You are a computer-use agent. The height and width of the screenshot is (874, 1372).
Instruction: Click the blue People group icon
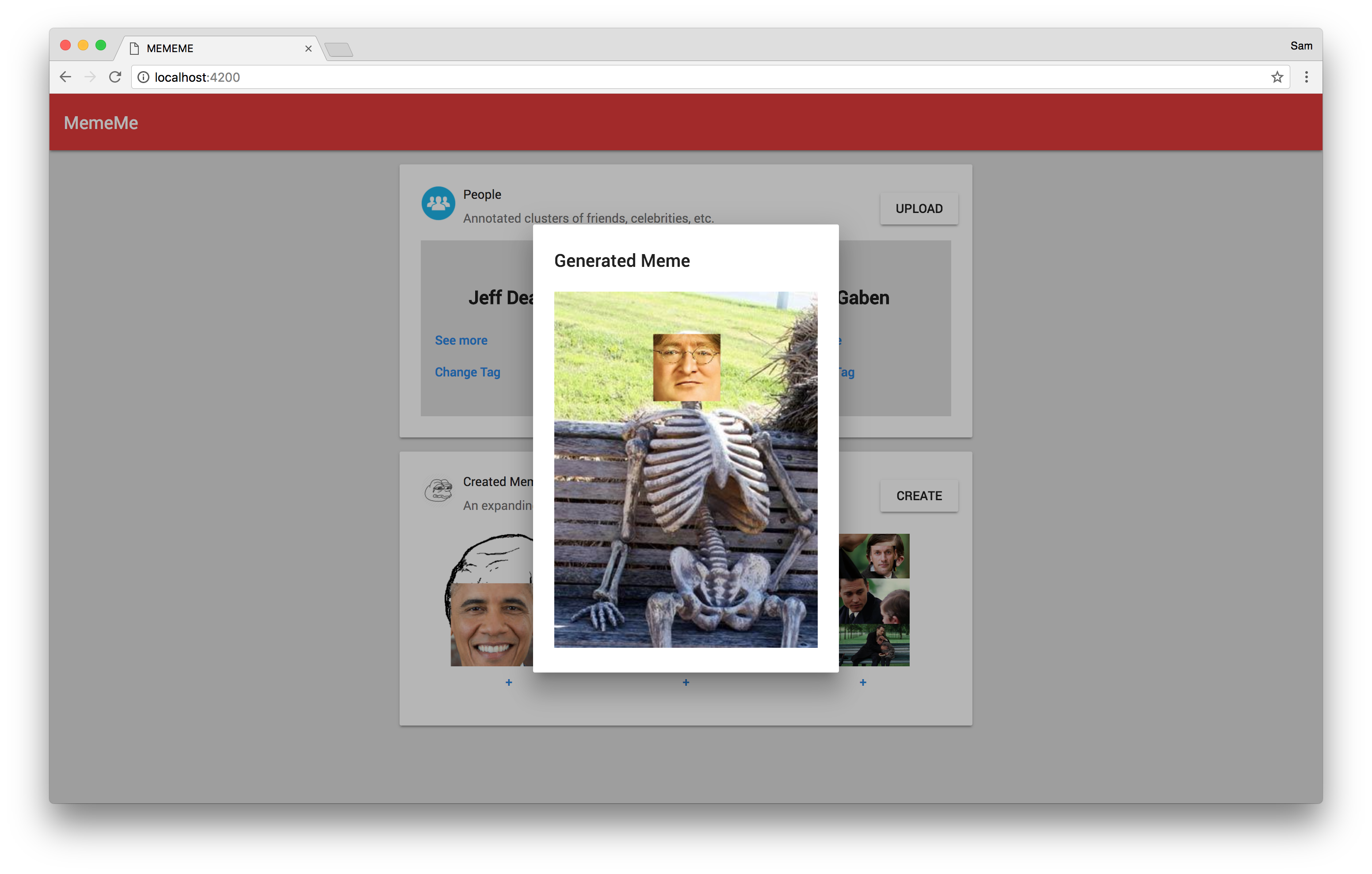click(x=438, y=203)
